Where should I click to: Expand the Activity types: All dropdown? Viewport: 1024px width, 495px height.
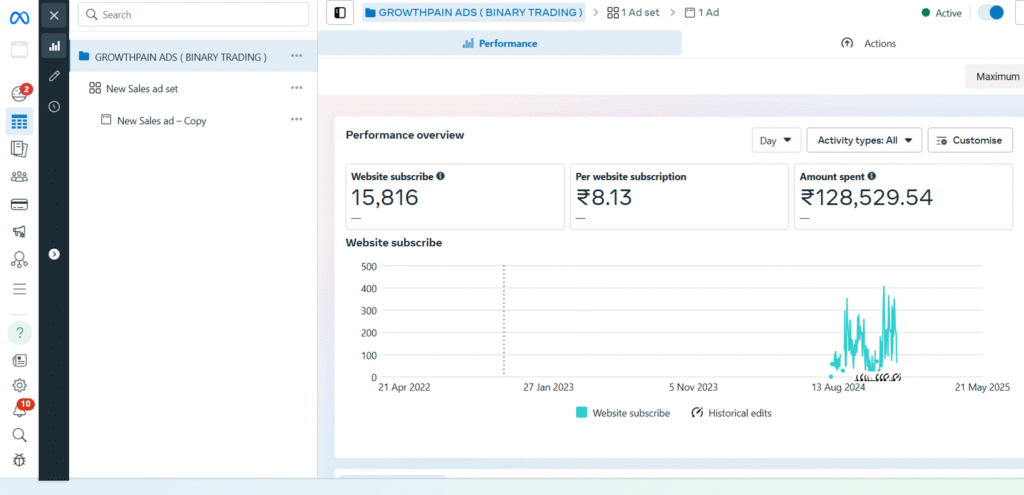point(864,141)
